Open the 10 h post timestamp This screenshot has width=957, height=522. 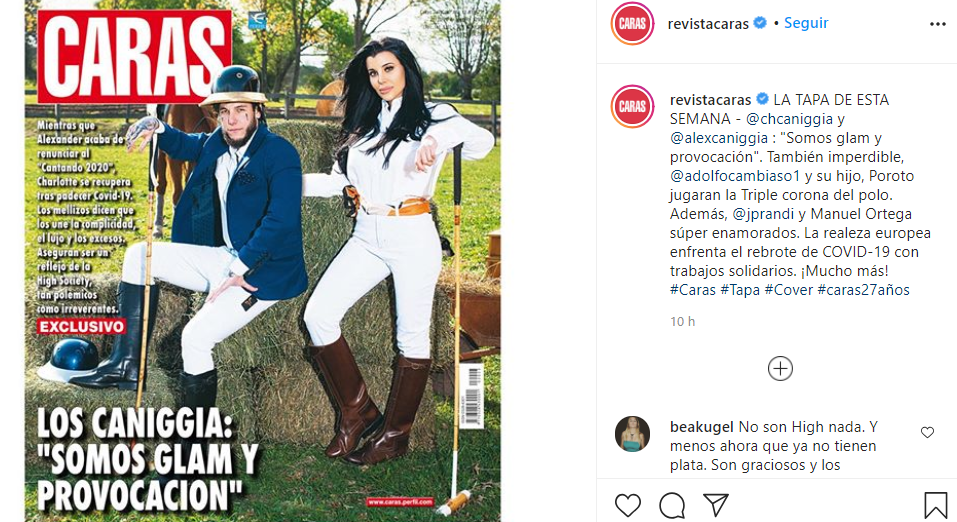pos(682,321)
